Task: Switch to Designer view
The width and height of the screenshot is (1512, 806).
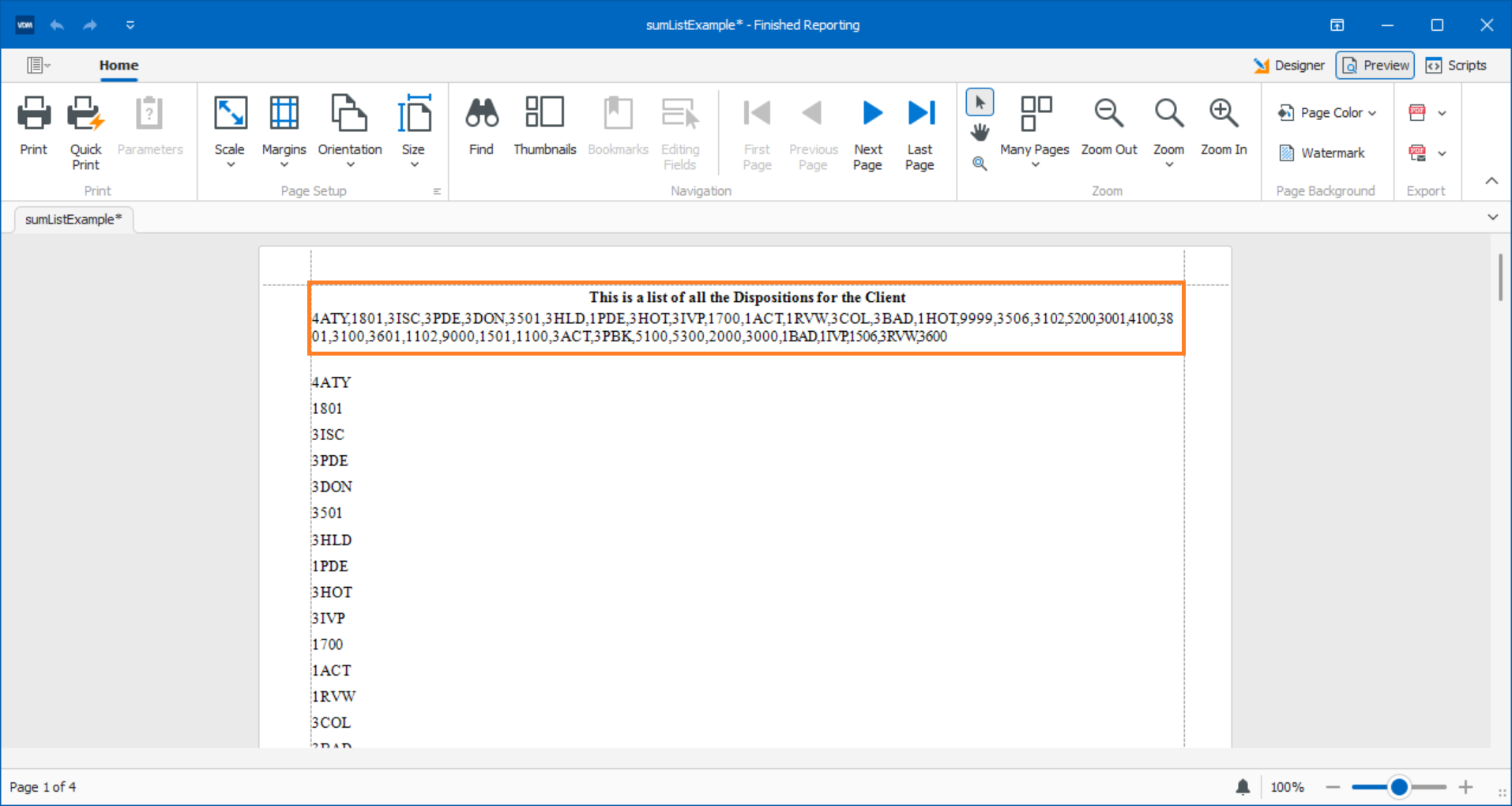Action: (1289, 66)
